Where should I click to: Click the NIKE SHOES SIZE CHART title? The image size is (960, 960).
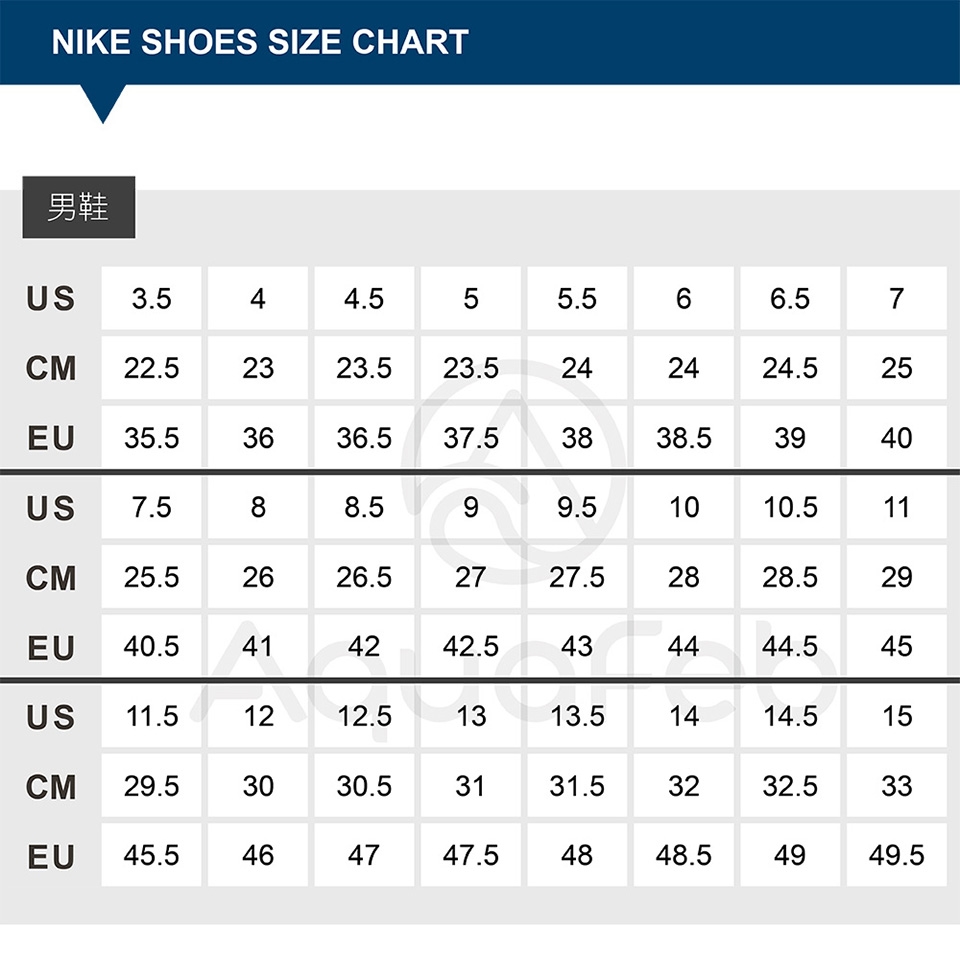(260, 42)
